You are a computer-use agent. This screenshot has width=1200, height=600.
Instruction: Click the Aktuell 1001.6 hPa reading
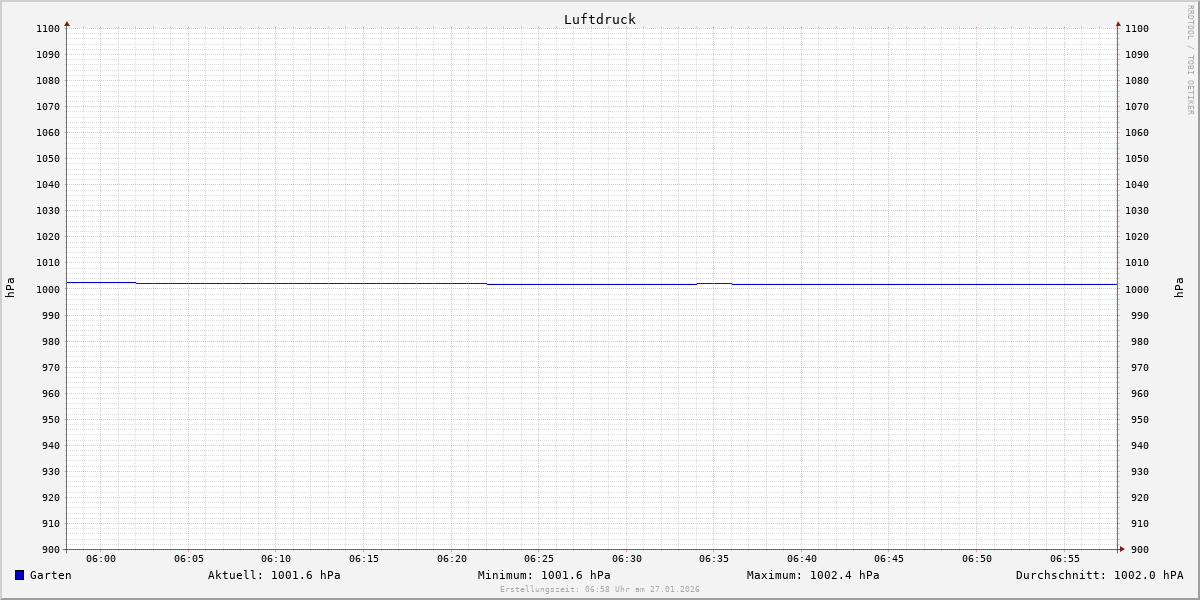pyautogui.click(x=274, y=575)
